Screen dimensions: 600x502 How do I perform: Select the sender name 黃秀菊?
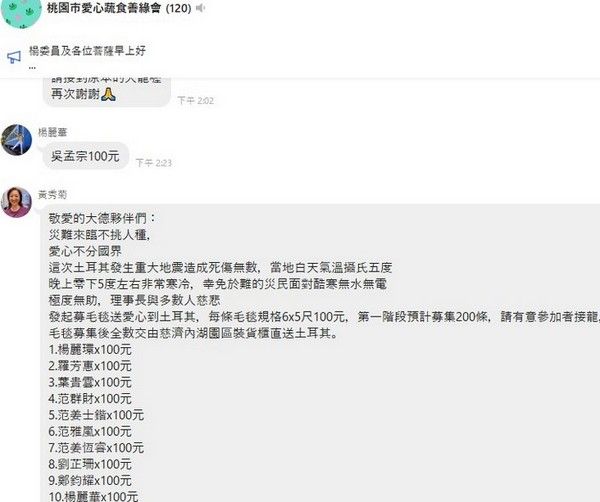tap(52, 195)
